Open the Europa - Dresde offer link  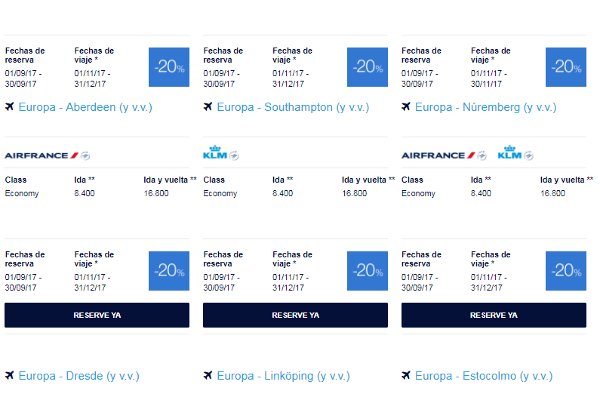click(79, 376)
